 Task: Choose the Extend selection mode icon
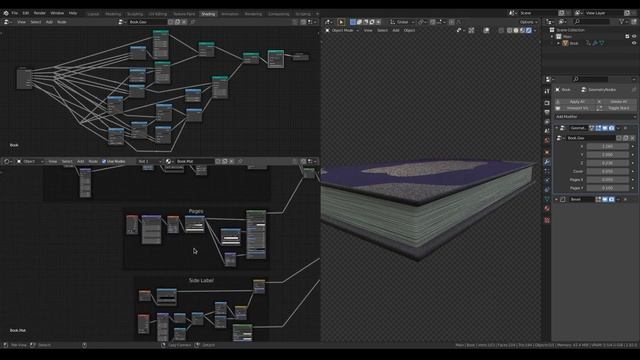tap(359, 22)
